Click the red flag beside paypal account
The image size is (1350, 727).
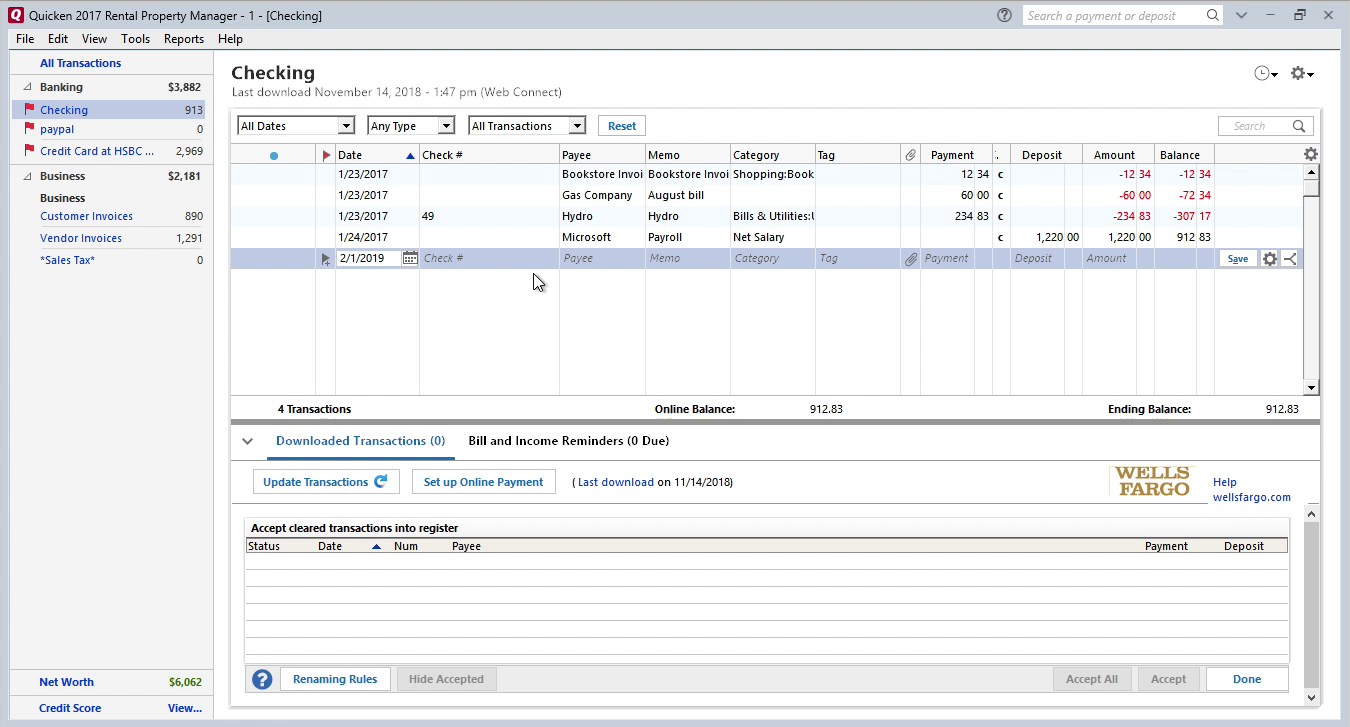coord(29,129)
